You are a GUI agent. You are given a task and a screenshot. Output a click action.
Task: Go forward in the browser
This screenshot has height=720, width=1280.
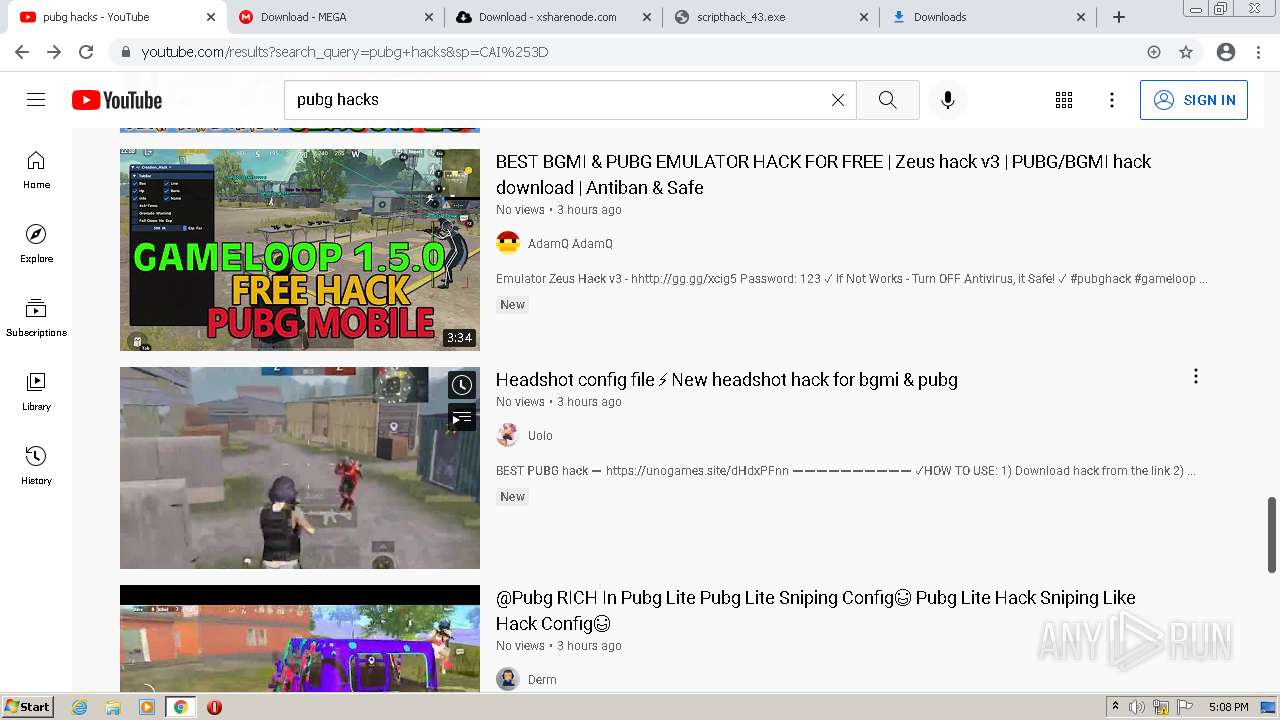pos(54,52)
